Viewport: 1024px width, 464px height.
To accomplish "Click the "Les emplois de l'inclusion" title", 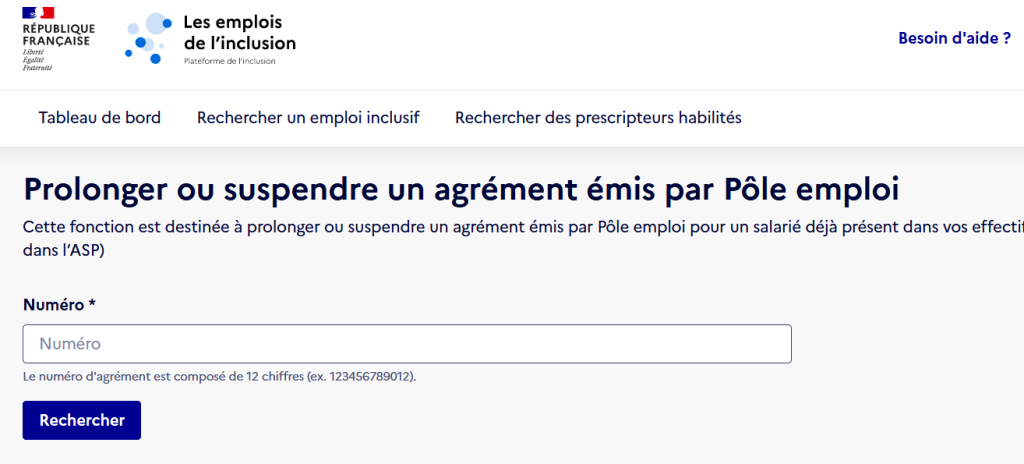I will pyautogui.click(x=240, y=33).
